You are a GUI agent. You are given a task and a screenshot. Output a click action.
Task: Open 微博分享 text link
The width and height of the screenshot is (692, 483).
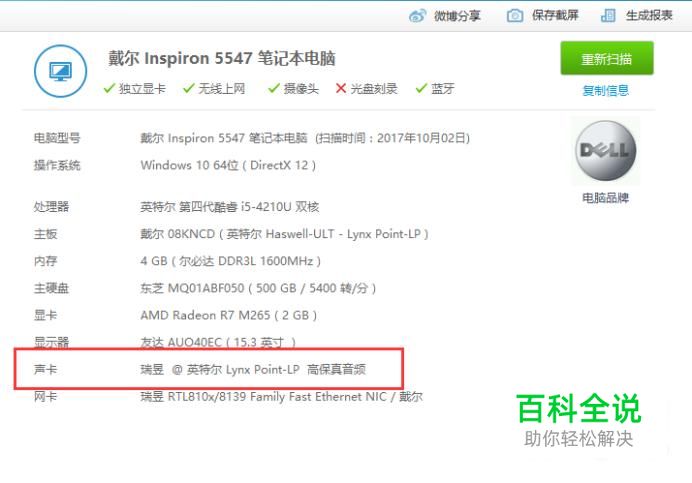pos(457,16)
